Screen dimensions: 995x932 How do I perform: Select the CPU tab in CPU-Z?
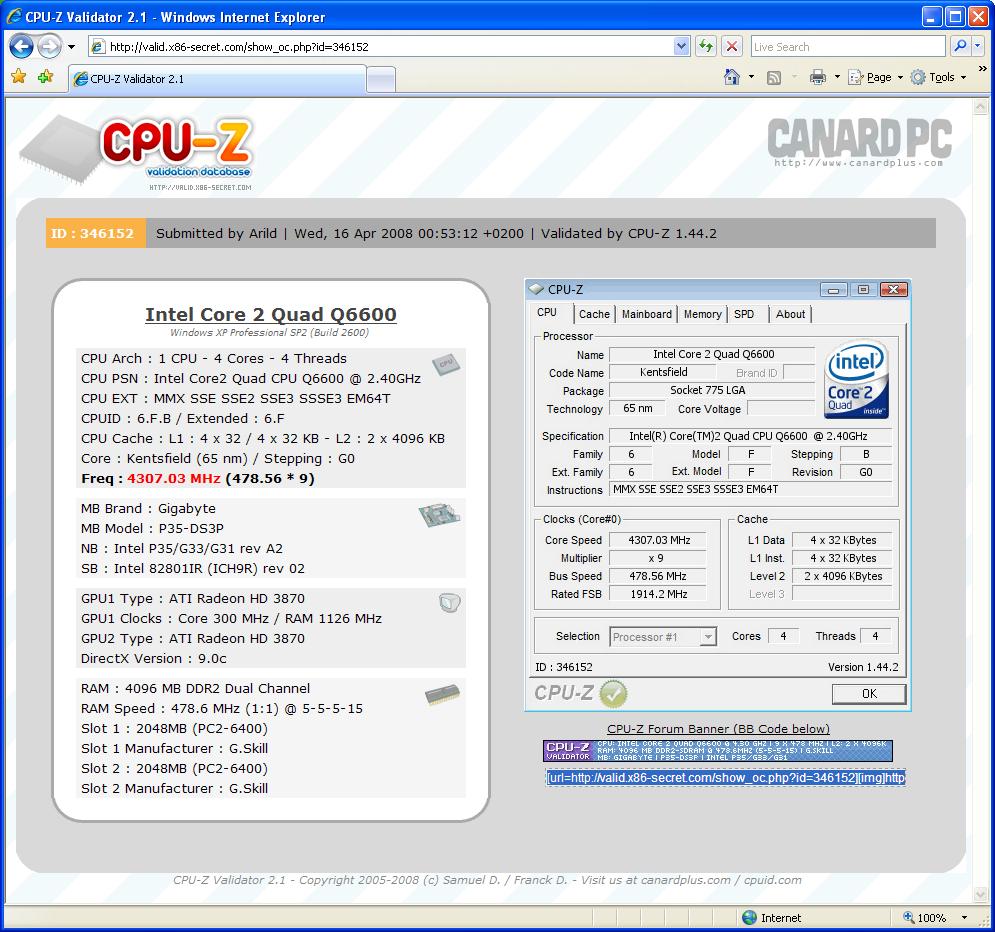[x=547, y=313]
